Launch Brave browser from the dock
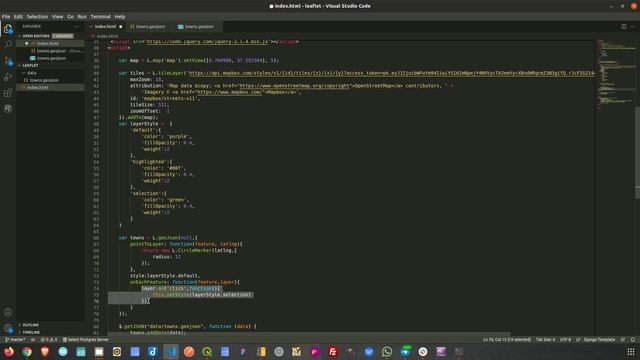The width and height of the screenshot is (640, 360). [x=45, y=351]
